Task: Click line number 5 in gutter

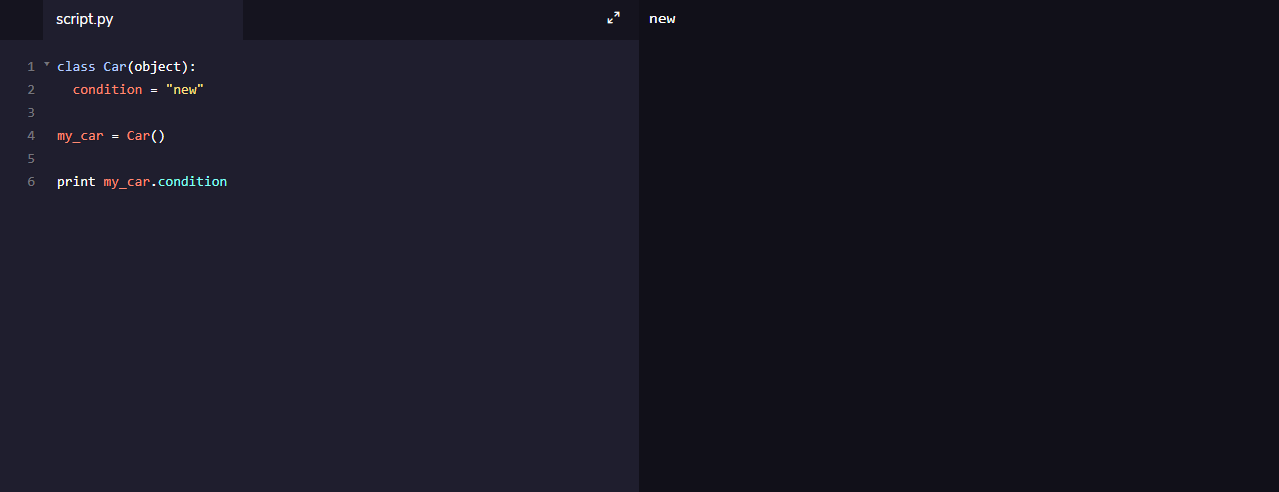Action: [31, 158]
